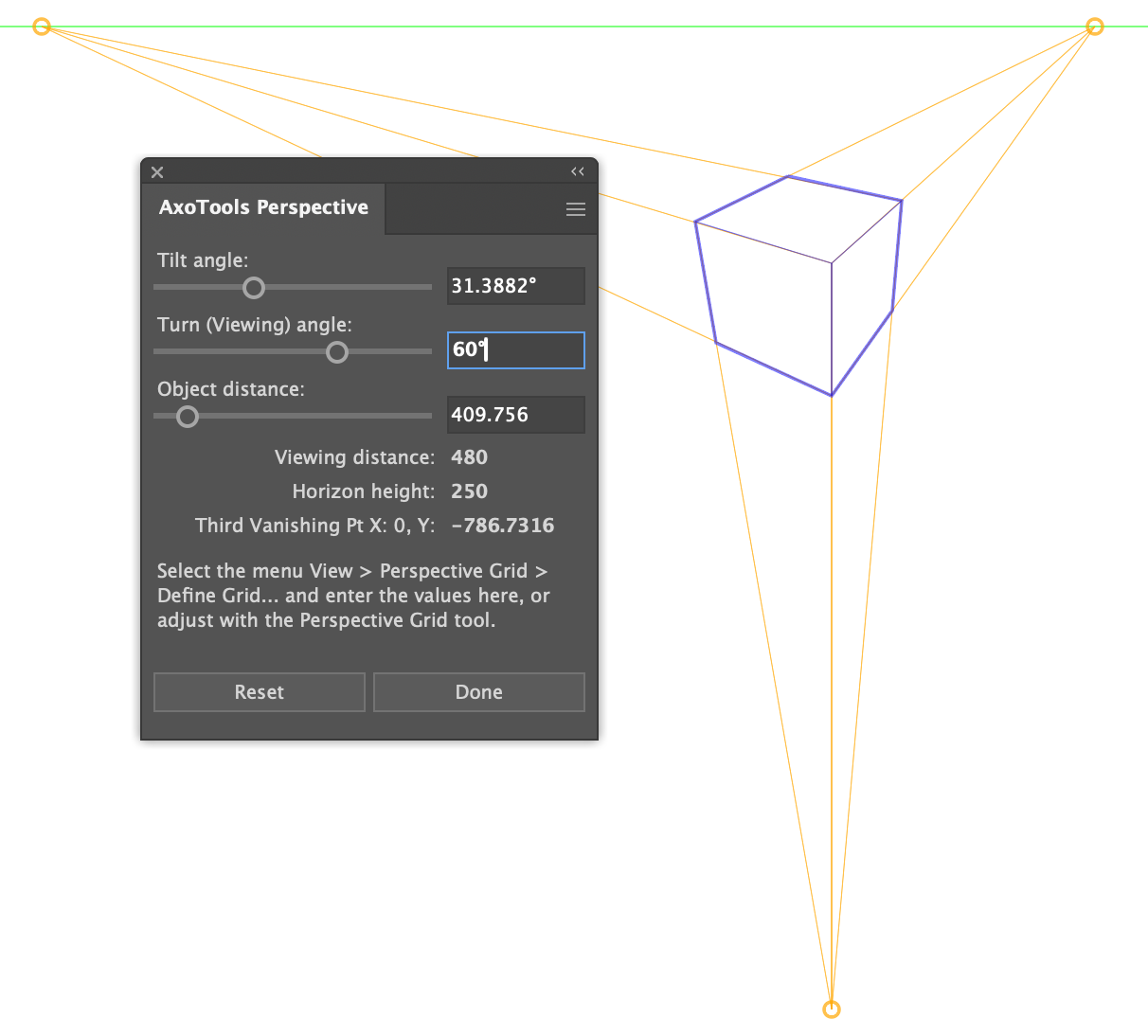Click the bottom third vanishing point marker
1148x1036 pixels.
(832, 1008)
